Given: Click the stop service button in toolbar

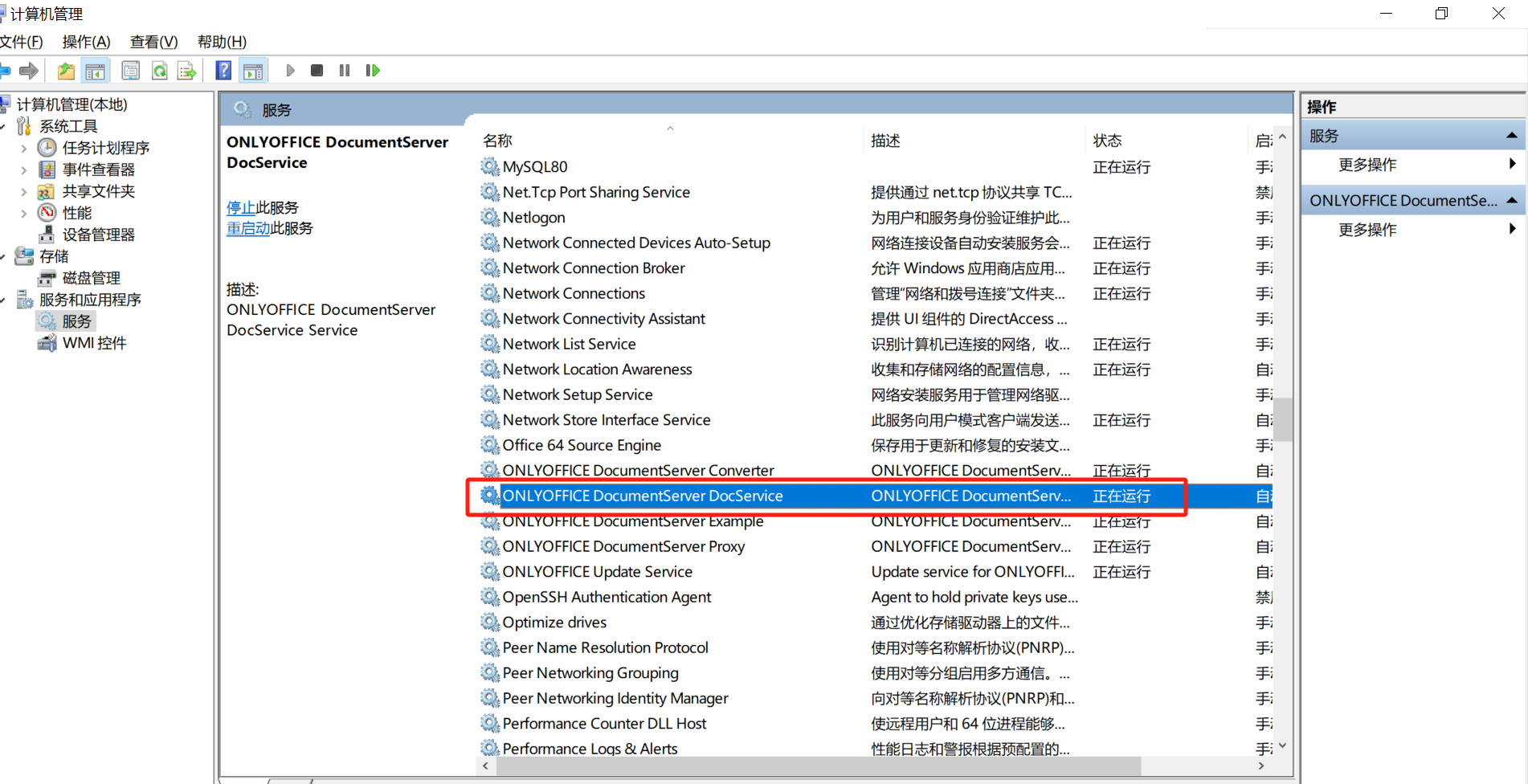Looking at the screenshot, I should coord(317,71).
